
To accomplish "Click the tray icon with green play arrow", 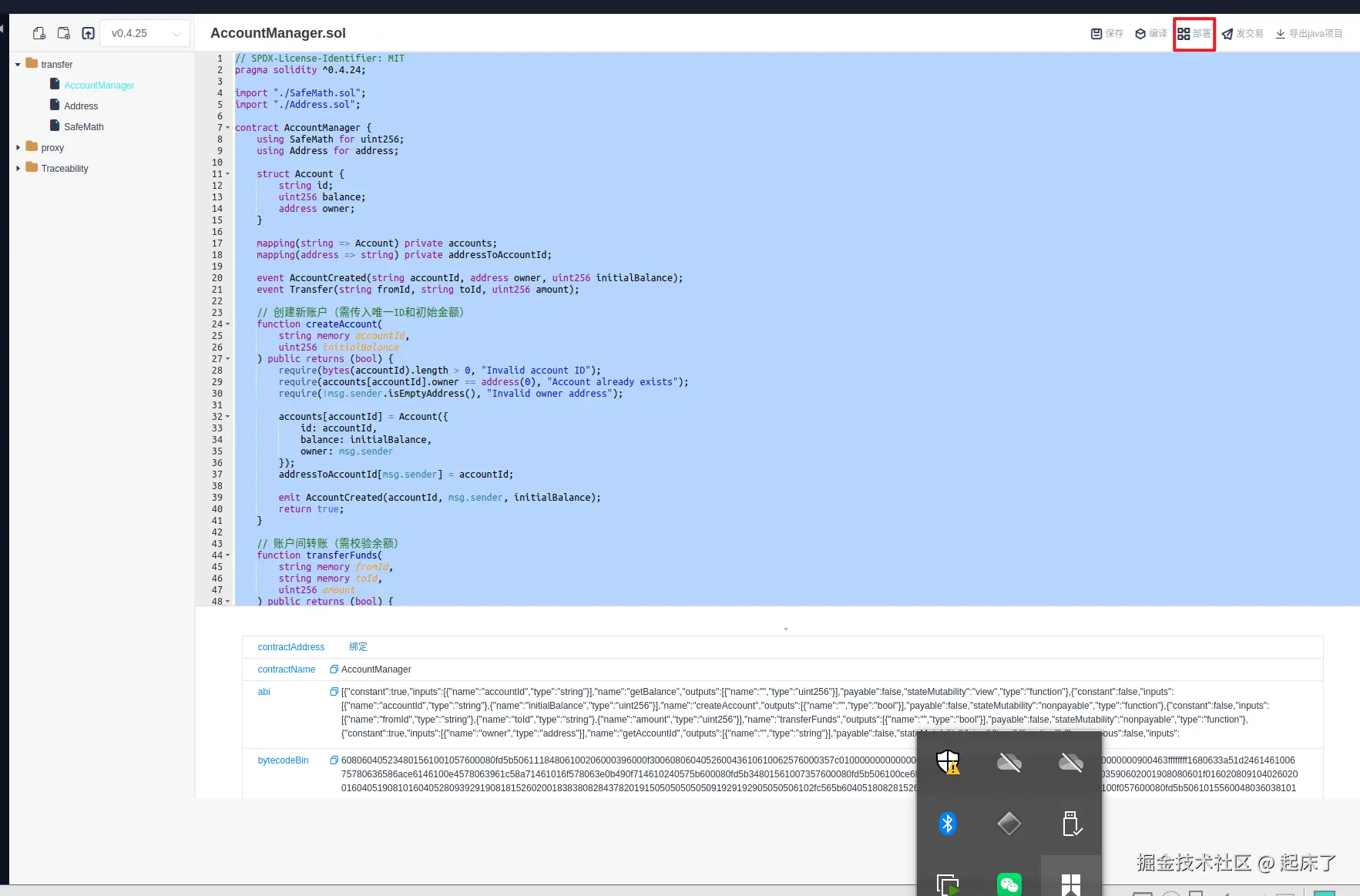I will click(x=948, y=884).
